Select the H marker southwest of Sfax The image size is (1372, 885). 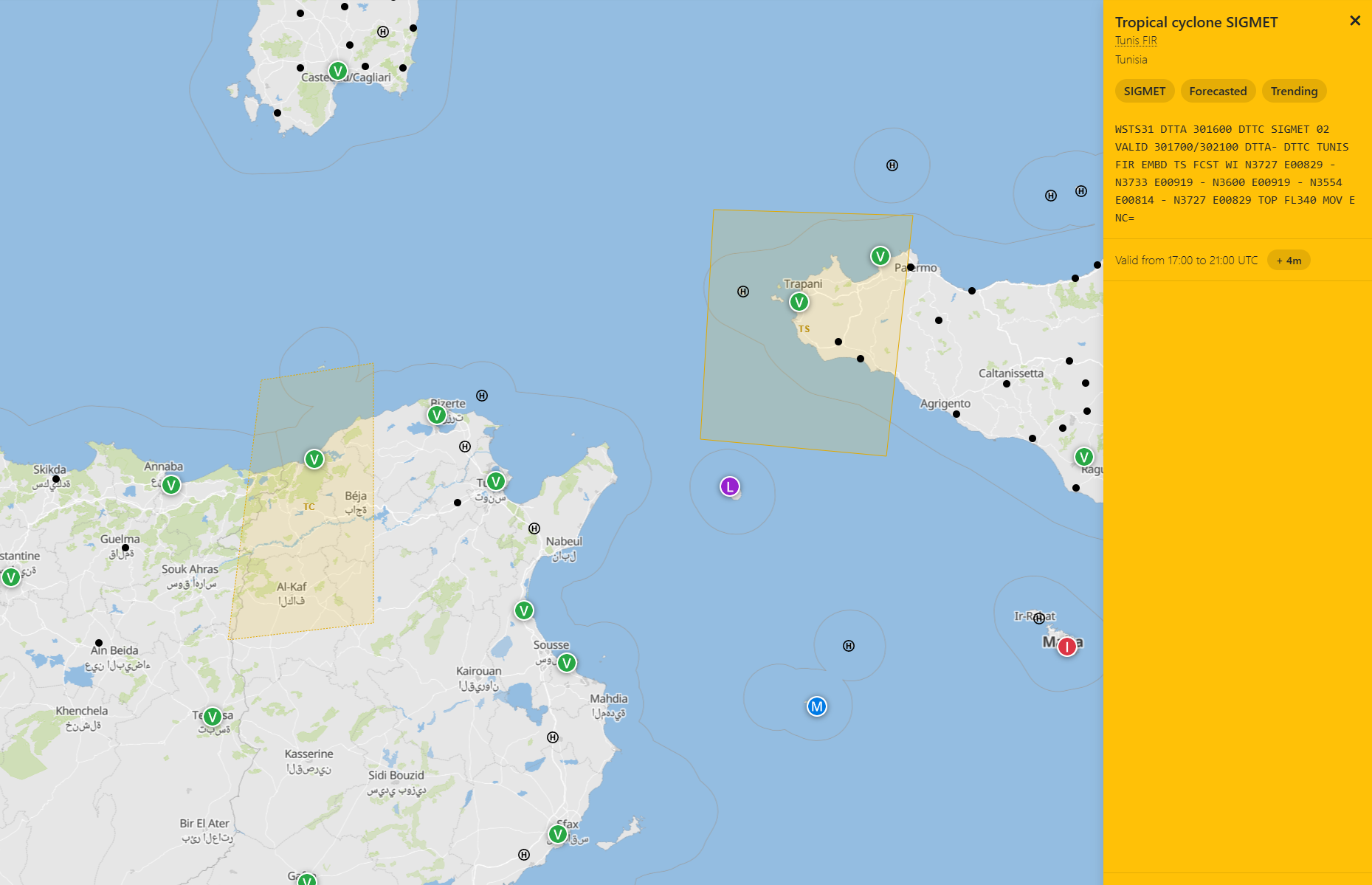(524, 855)
